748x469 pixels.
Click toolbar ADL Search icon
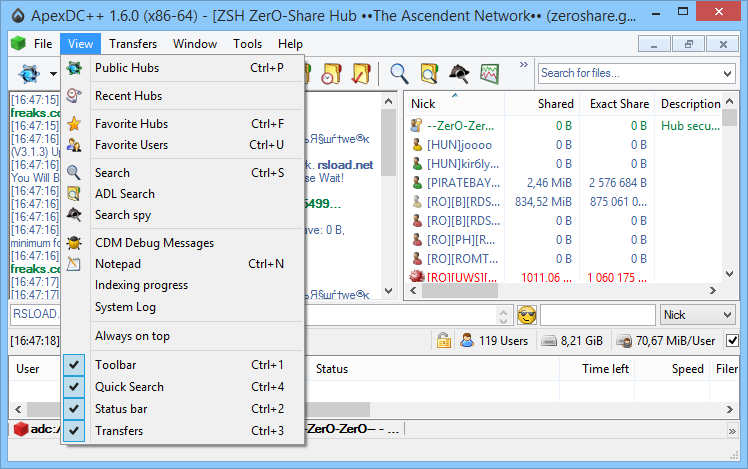pyautogui.click(x=429, y=74)
